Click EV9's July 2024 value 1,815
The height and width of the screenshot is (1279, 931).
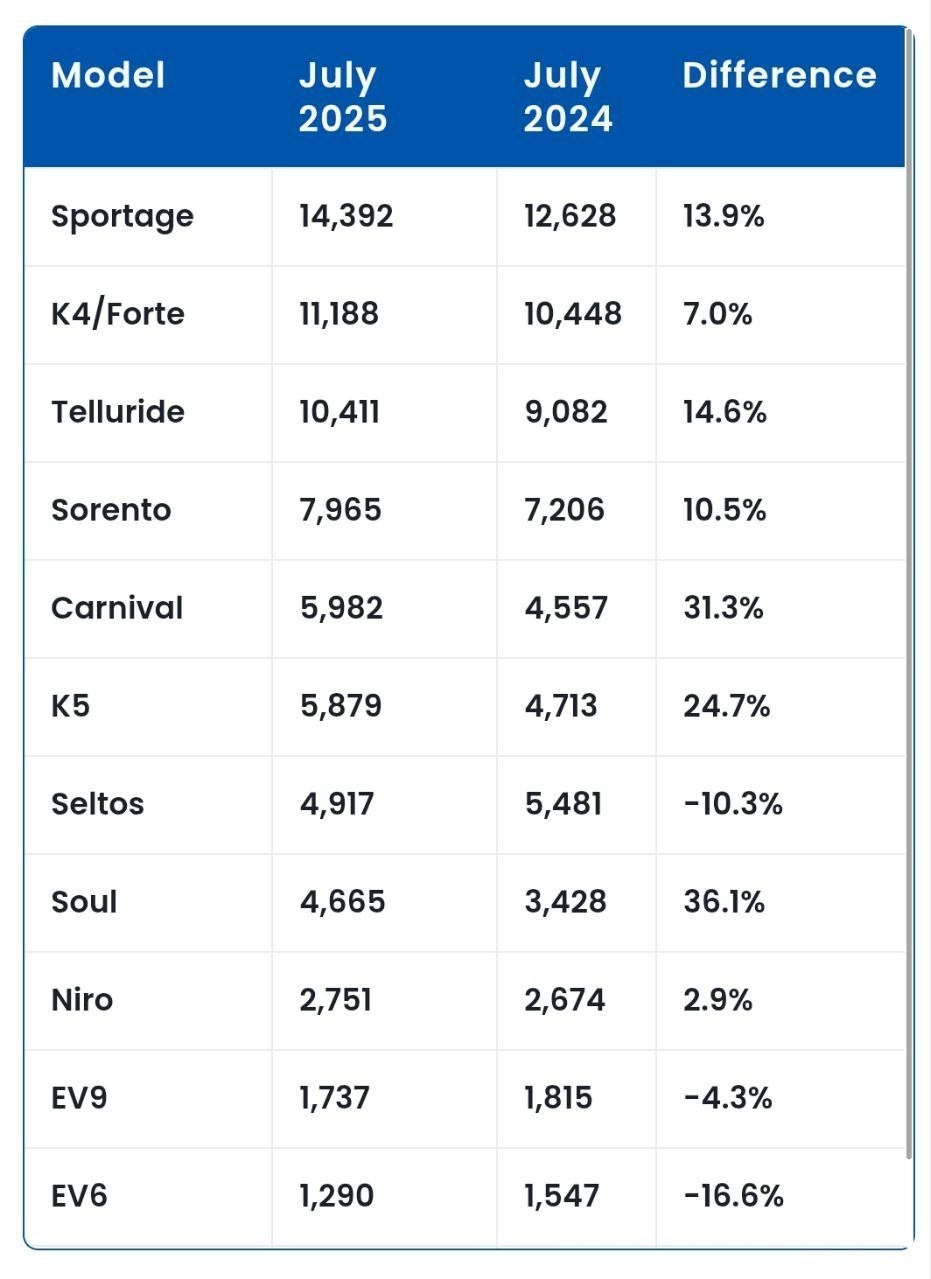point(558,1098)
